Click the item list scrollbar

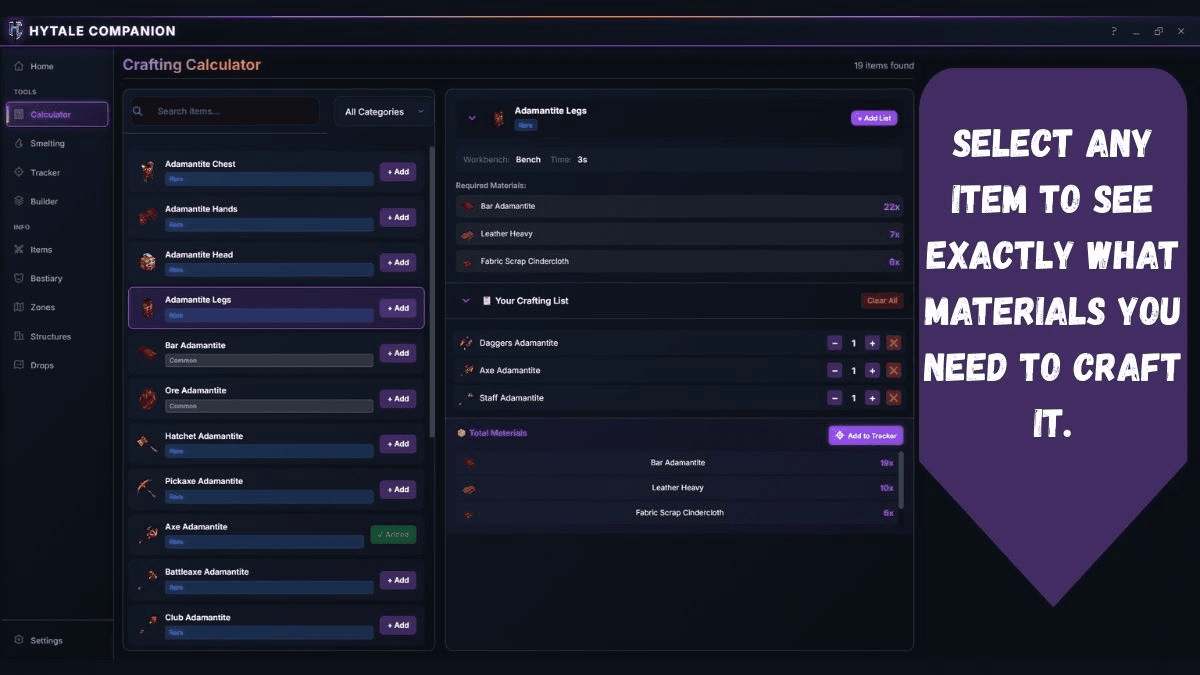432,290
